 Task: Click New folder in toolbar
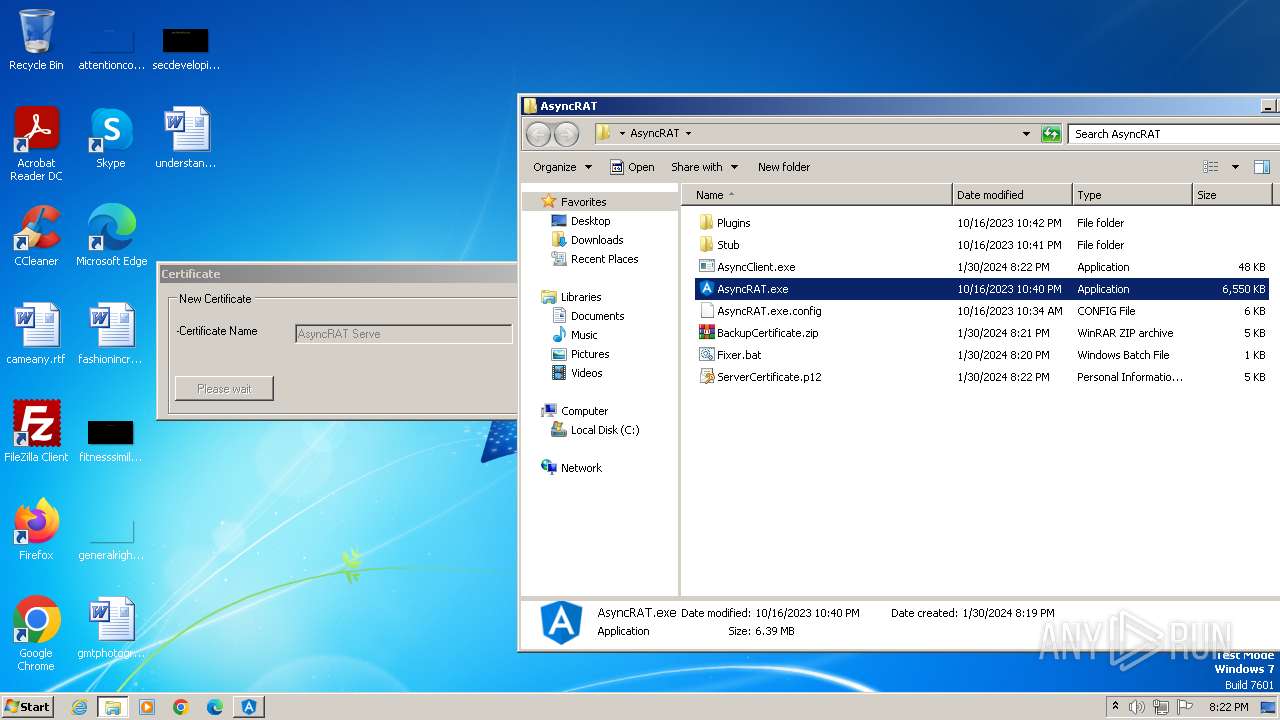pos(784,167)
